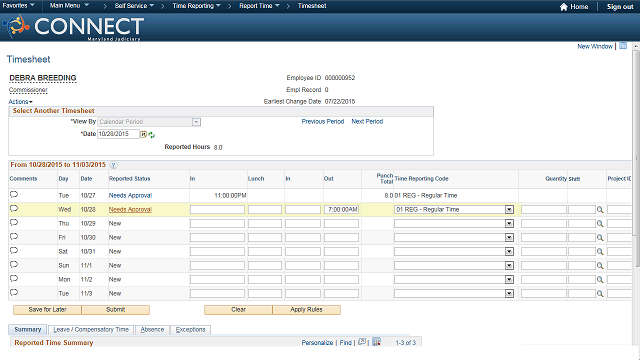Screen dimensions: 640x360
Task: Click the Home house icon
Action: pyautogui.click(x=564, y=7)
